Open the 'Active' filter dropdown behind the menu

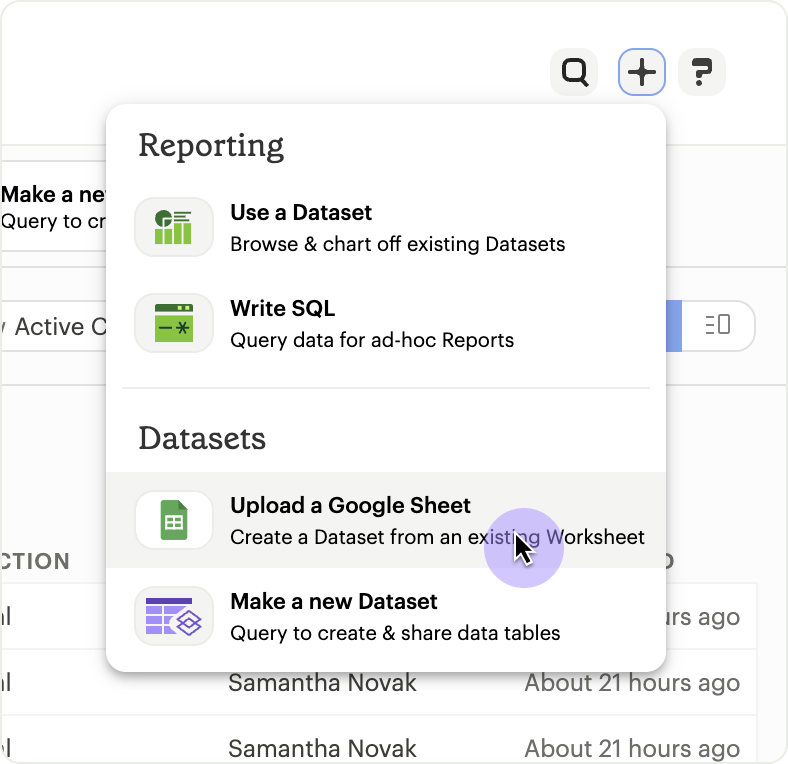(55, 327)
